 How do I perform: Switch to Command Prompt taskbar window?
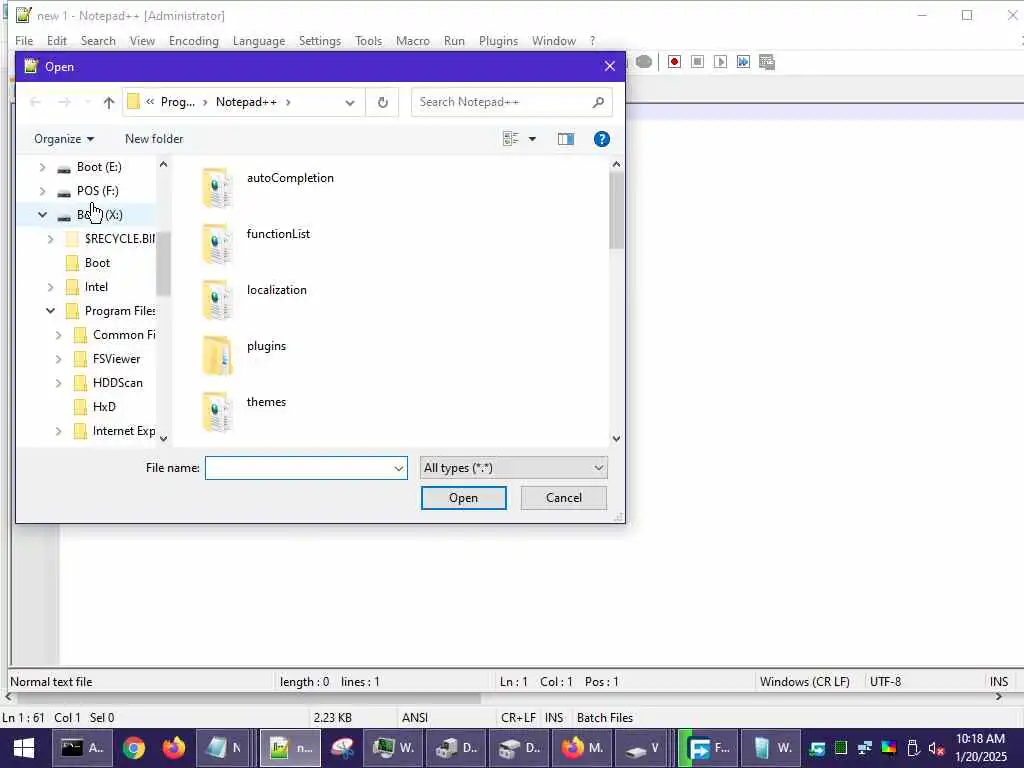click(x=83, y=748)
